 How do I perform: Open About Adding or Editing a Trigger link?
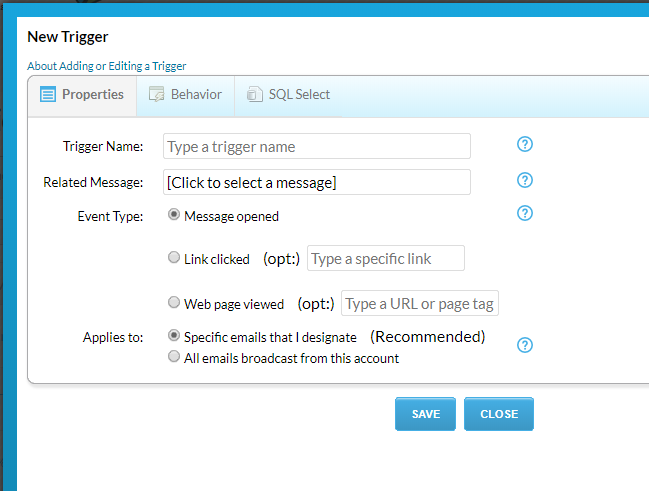pos(106,66)
